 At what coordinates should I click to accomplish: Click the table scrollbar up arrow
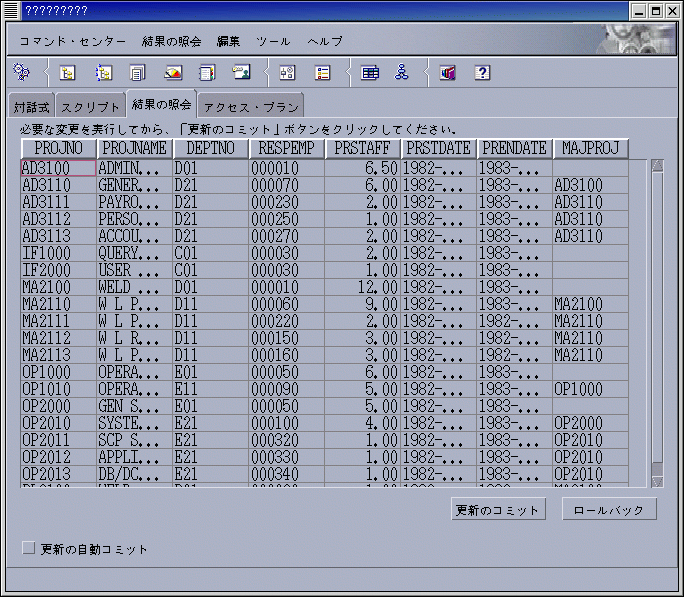pyautogui.click(x=657, y=165)
